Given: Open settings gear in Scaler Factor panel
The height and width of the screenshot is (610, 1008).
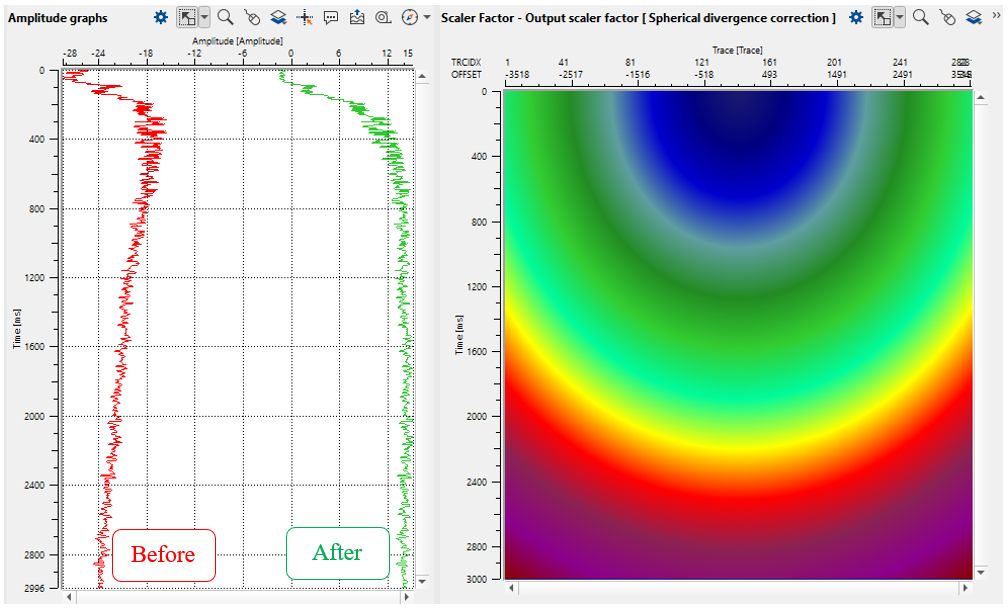Looking at the screenshot, I should tap(856, 17).
